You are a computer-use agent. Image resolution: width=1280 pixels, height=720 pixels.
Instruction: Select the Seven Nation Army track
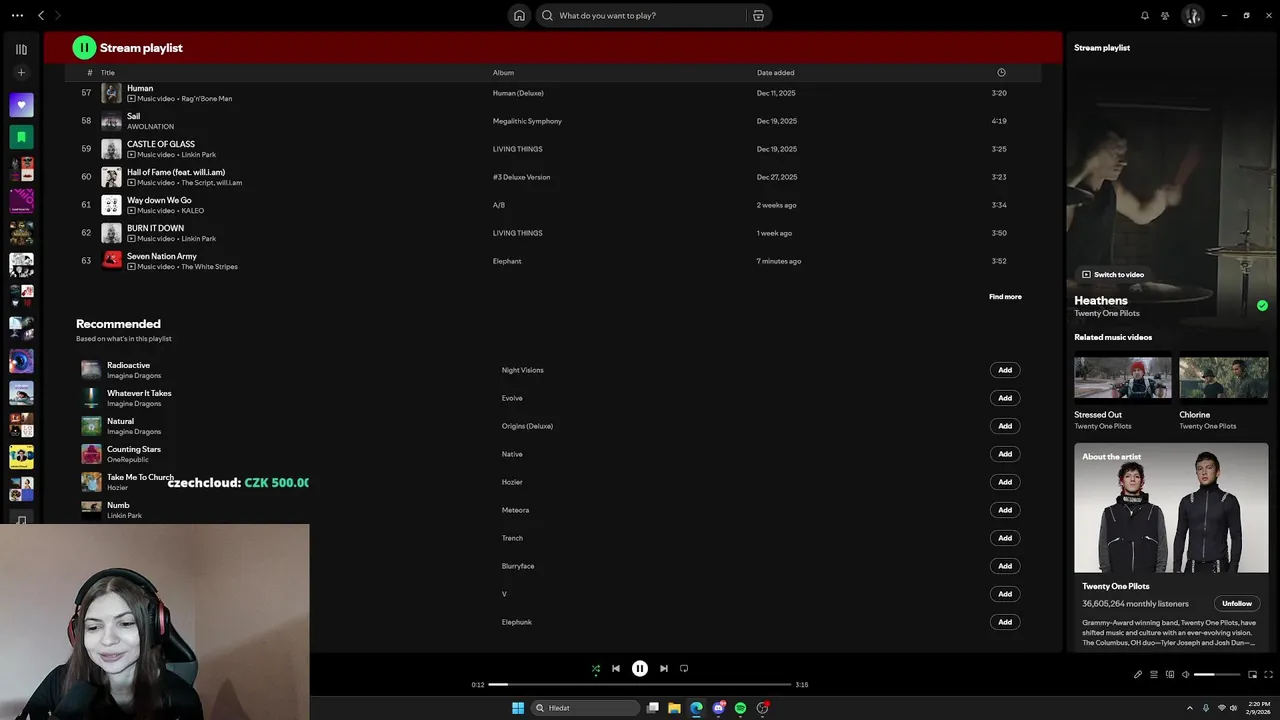[553, 261]
